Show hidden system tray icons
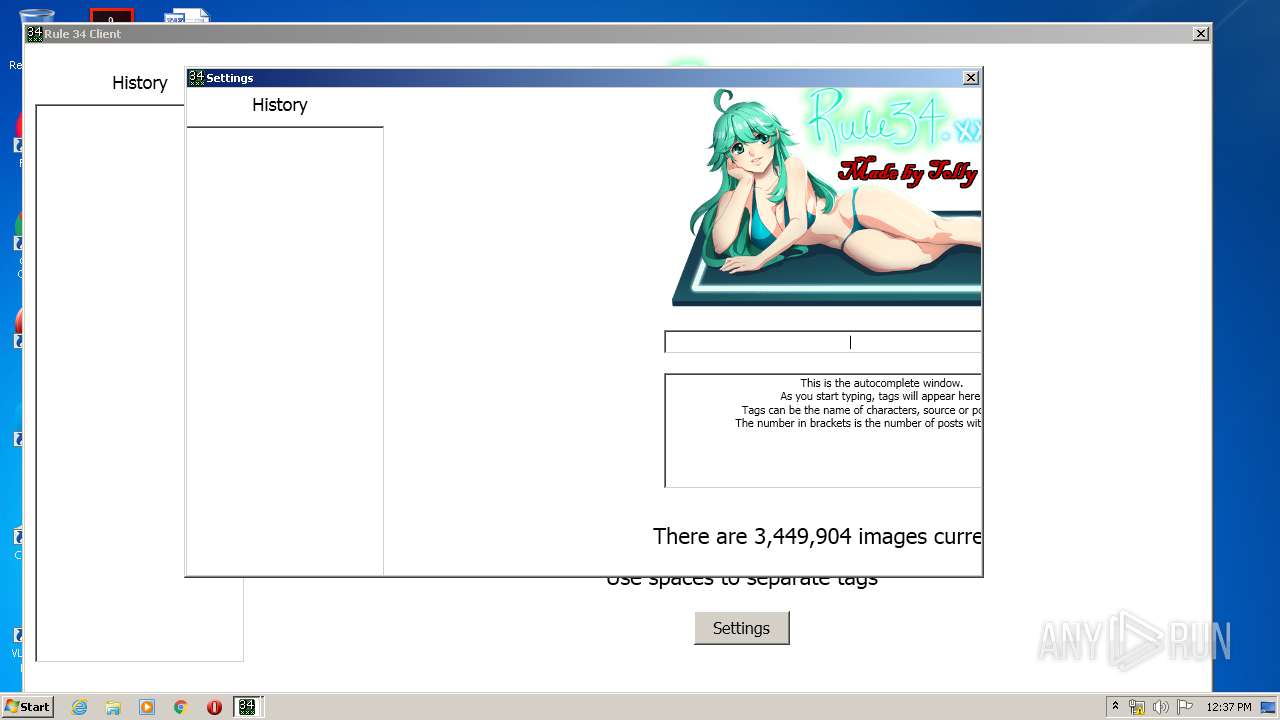This screenshot has height=720, width=1280. pyautogui.click(x=1115, y=706)
